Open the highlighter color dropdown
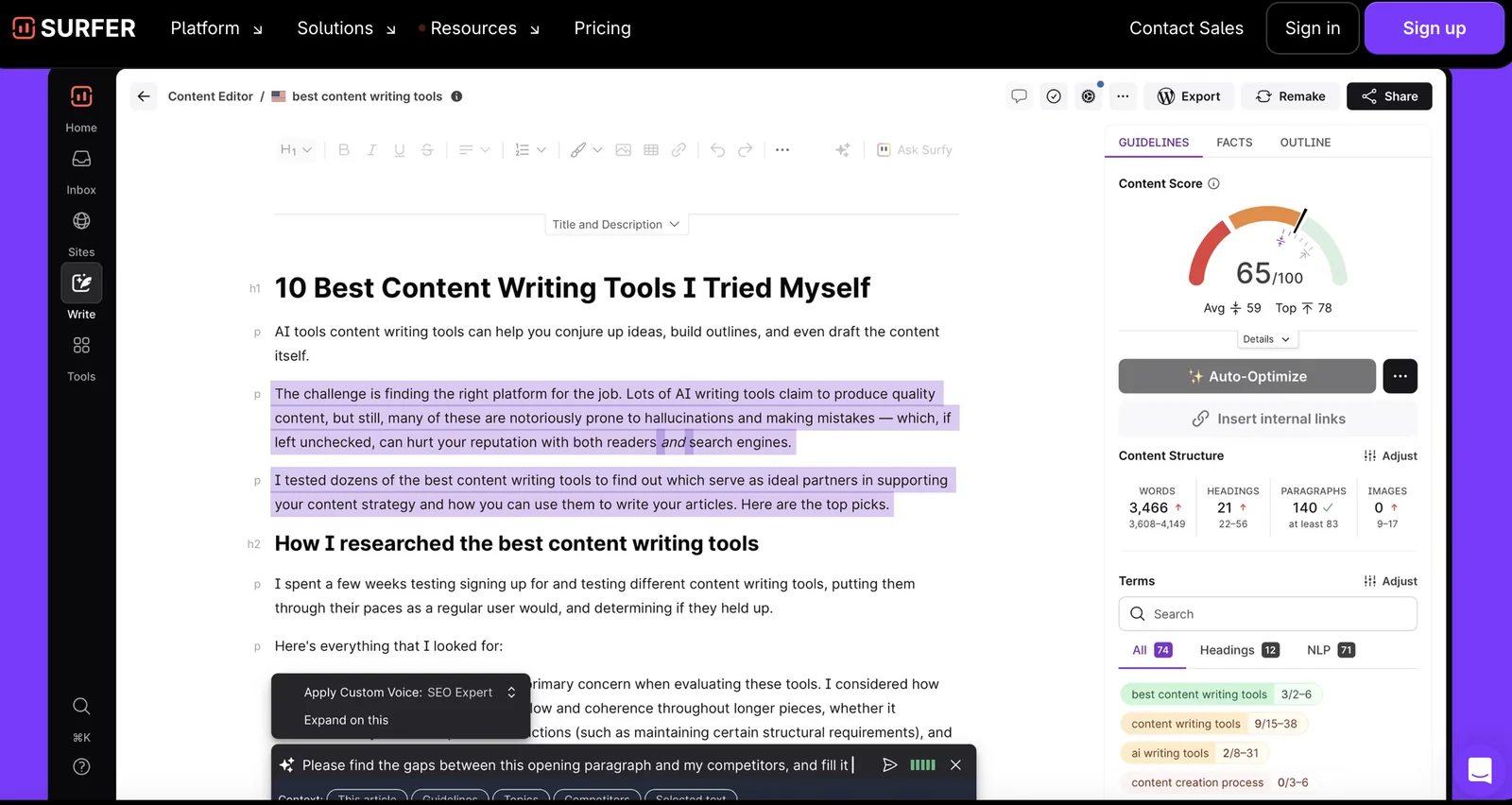1512x805 pixels. click(x=586, y=150)
